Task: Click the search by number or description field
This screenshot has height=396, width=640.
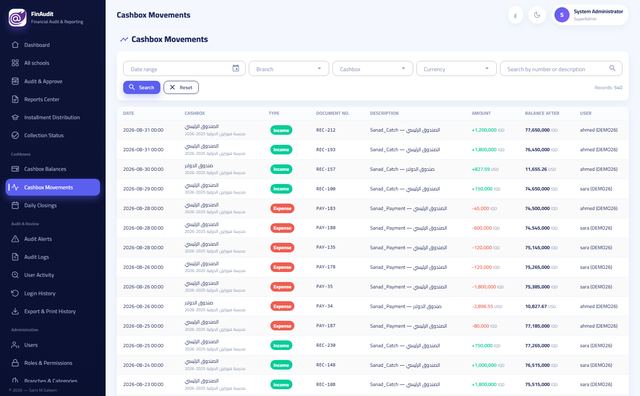Action: pos(561,69)
